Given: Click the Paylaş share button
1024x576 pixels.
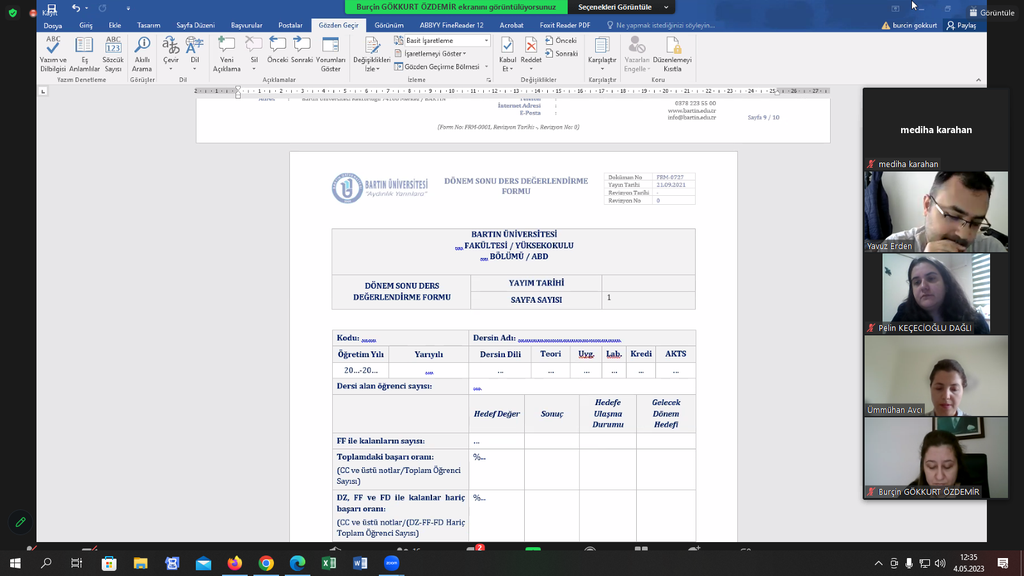Looking at the screenshot, I should click(961, 25).
